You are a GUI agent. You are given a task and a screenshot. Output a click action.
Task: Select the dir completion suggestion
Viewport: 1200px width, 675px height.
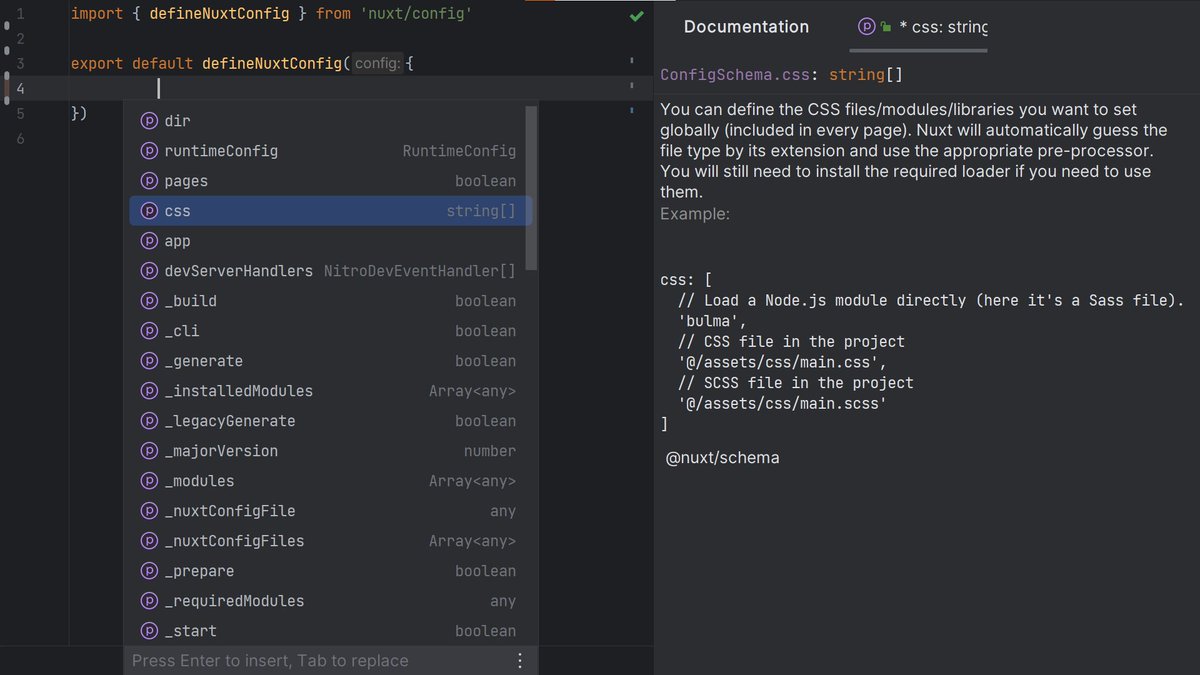(327, 121)
